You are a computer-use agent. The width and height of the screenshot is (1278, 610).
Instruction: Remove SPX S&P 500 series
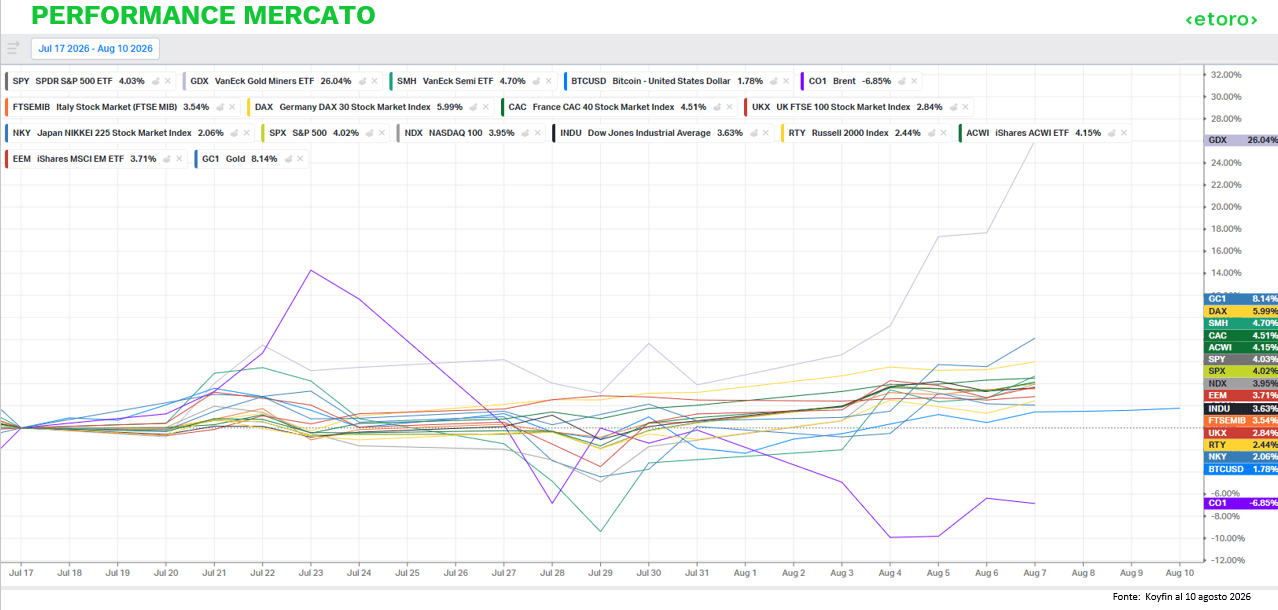tap(382, 133)
